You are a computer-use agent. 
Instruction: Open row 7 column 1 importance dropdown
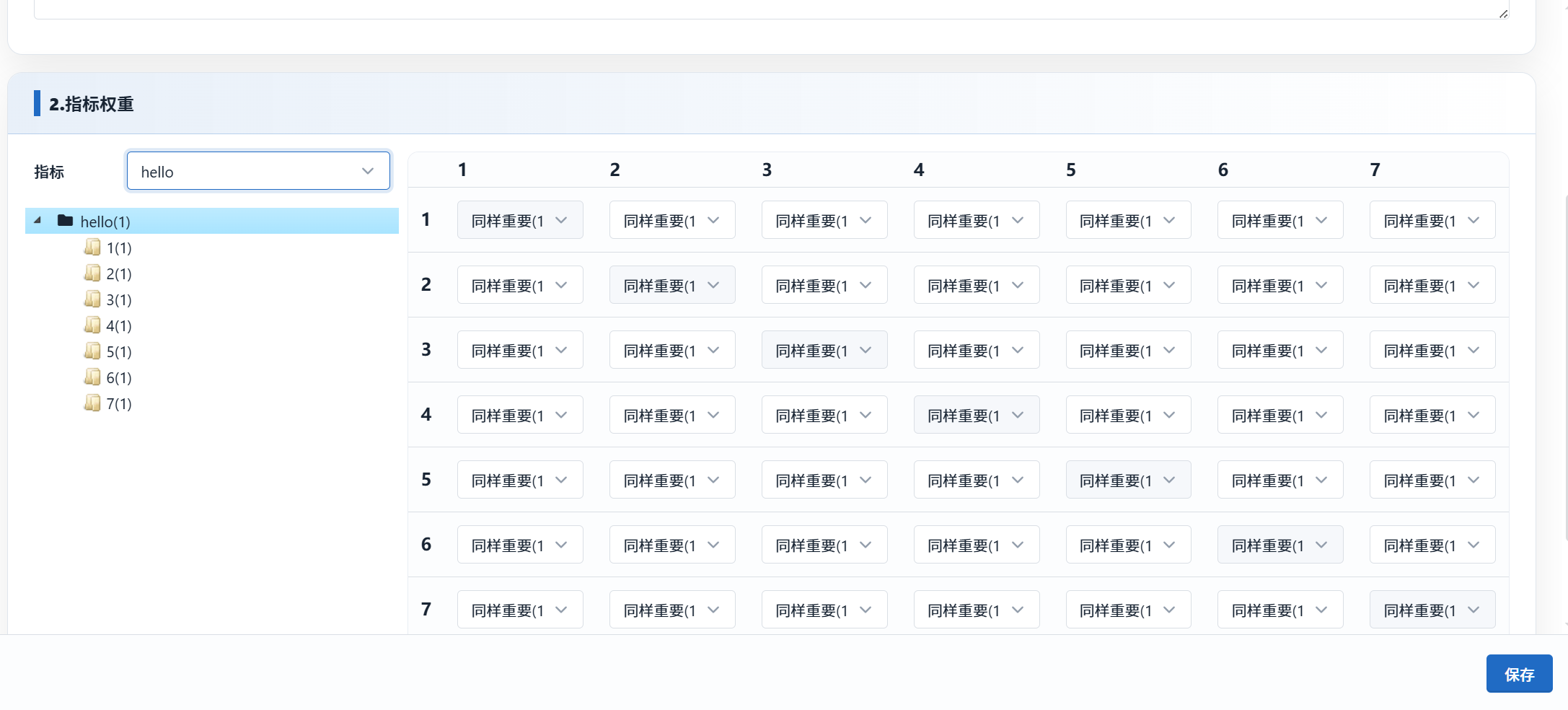tap(519, 610)
